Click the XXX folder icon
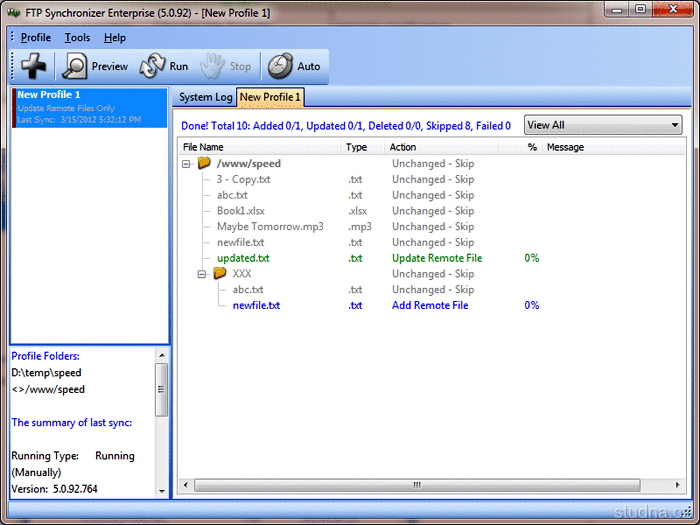 tap(219, 273)
